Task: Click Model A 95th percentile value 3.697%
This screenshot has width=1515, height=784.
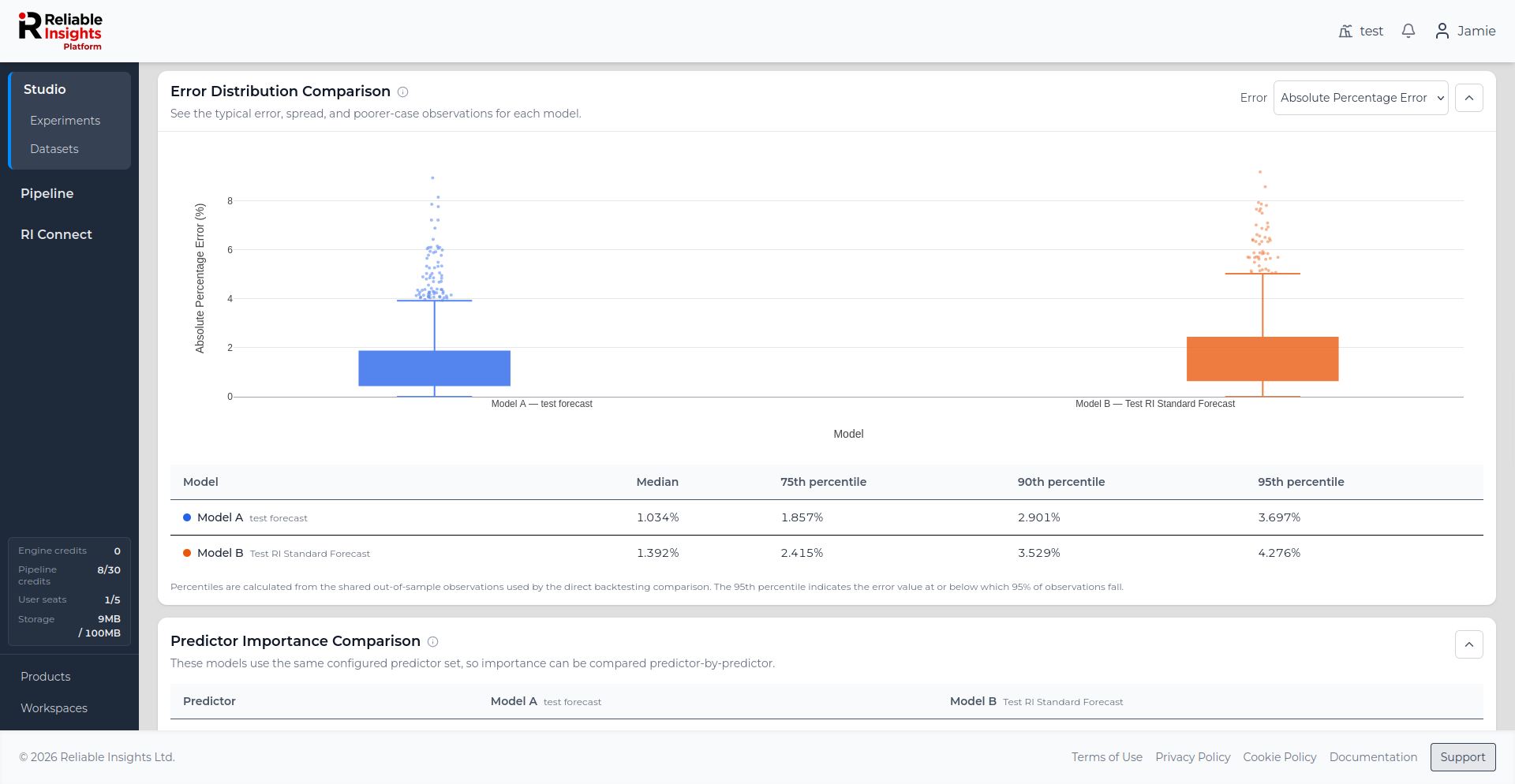Action: click(x=1279, y=517)
